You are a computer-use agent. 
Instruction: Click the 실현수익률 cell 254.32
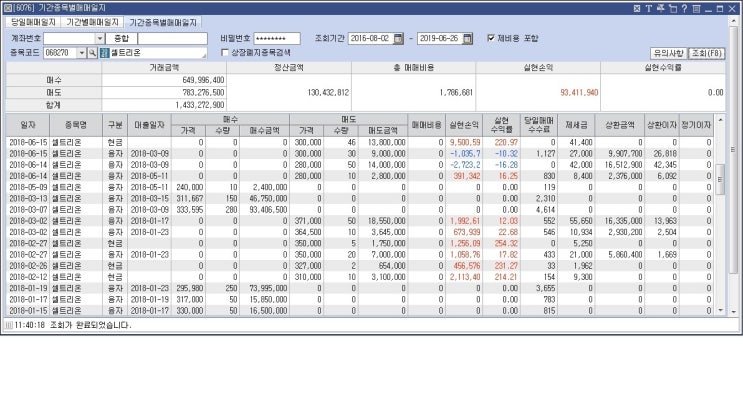pyautogui.click(x=506, y=243)
